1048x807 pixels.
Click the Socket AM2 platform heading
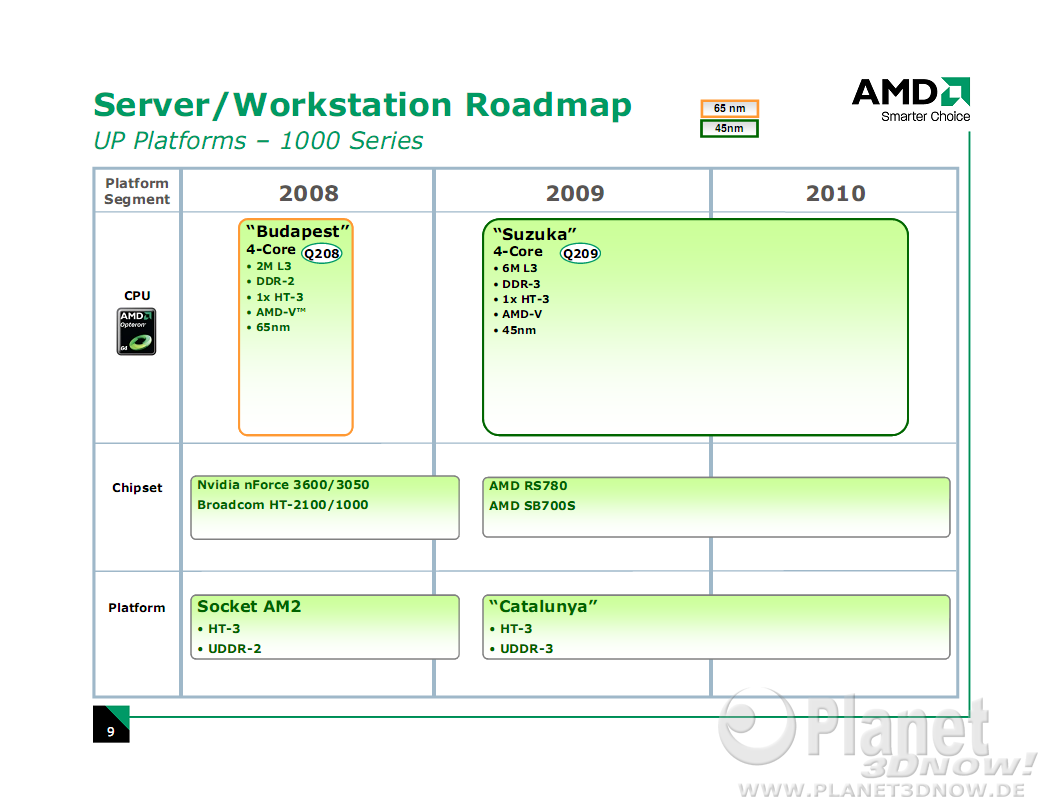point(249,606)
